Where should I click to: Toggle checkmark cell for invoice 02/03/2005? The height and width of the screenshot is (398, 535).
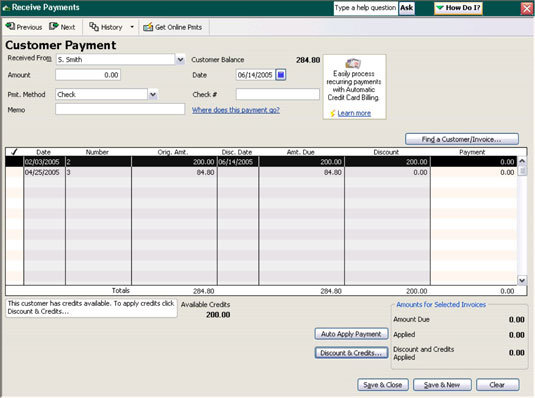(15, 162)
